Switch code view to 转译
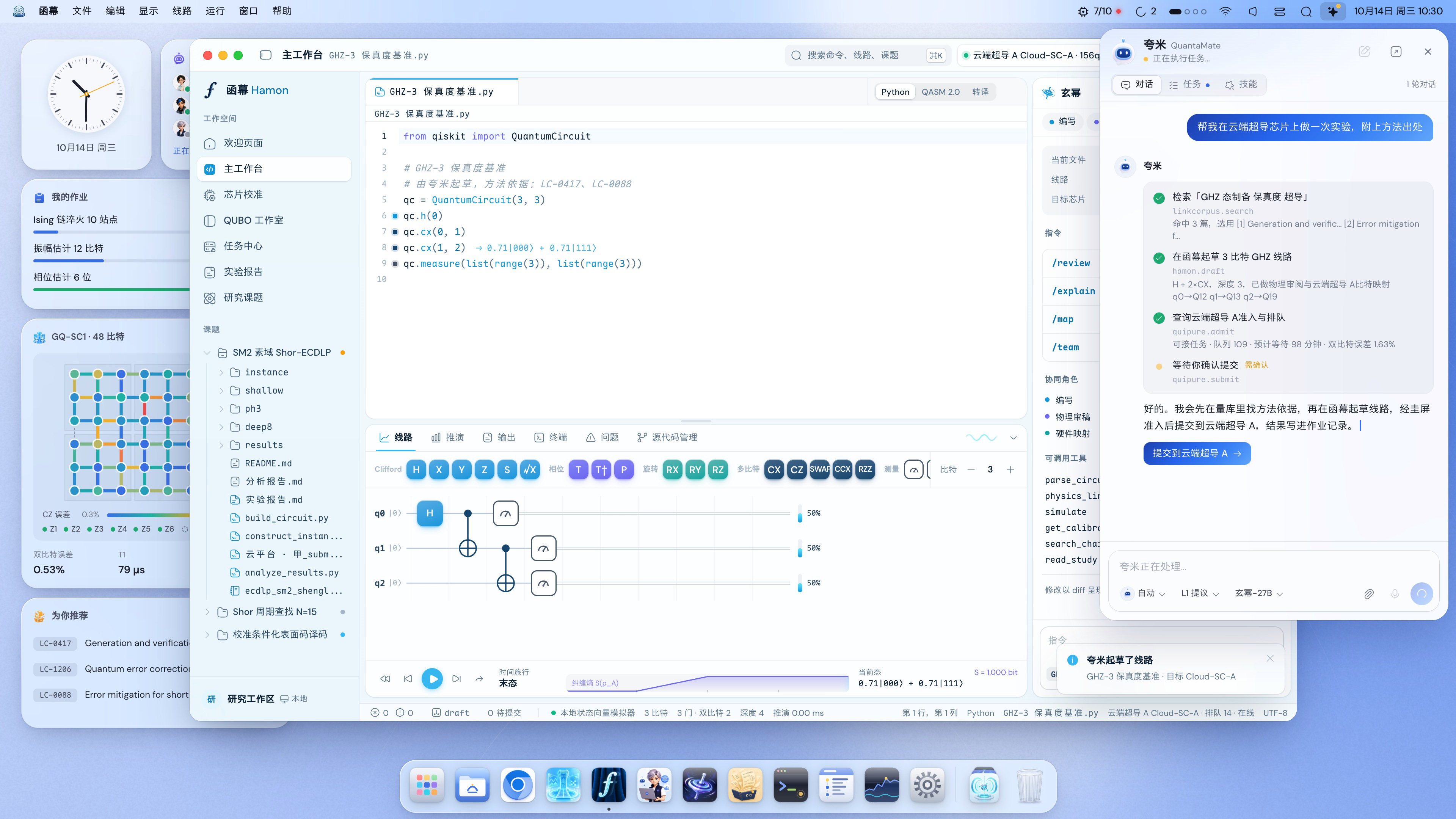This screenshot has height=819, width=1456. 980,91
